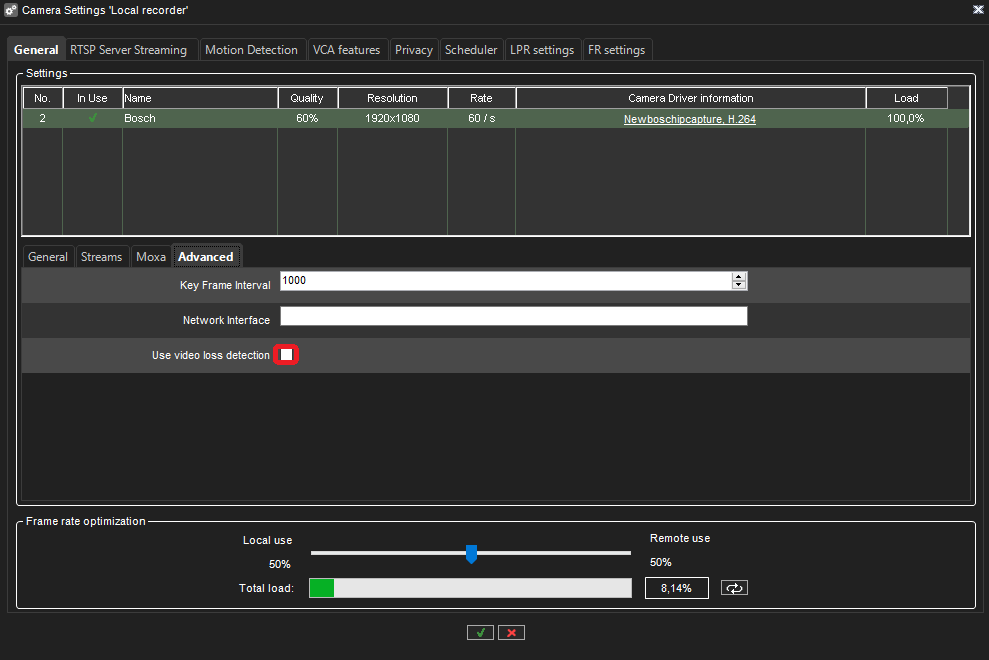Click the refresh total load icon
The height and width of the screenshot is (660, 989).
(734, 588)
